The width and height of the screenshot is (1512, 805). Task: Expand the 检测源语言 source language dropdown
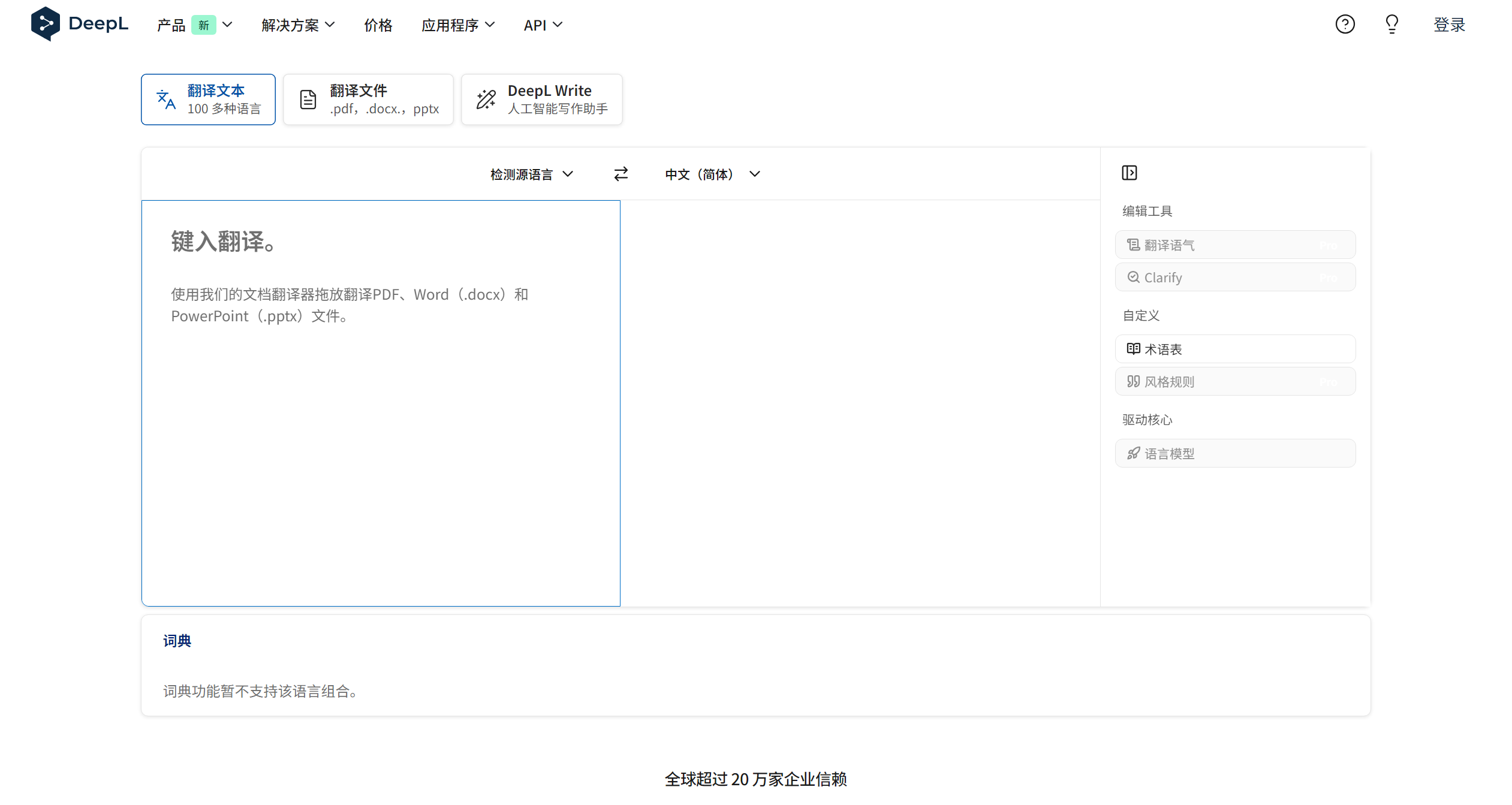pyautogui.click(x=531, y=174)
